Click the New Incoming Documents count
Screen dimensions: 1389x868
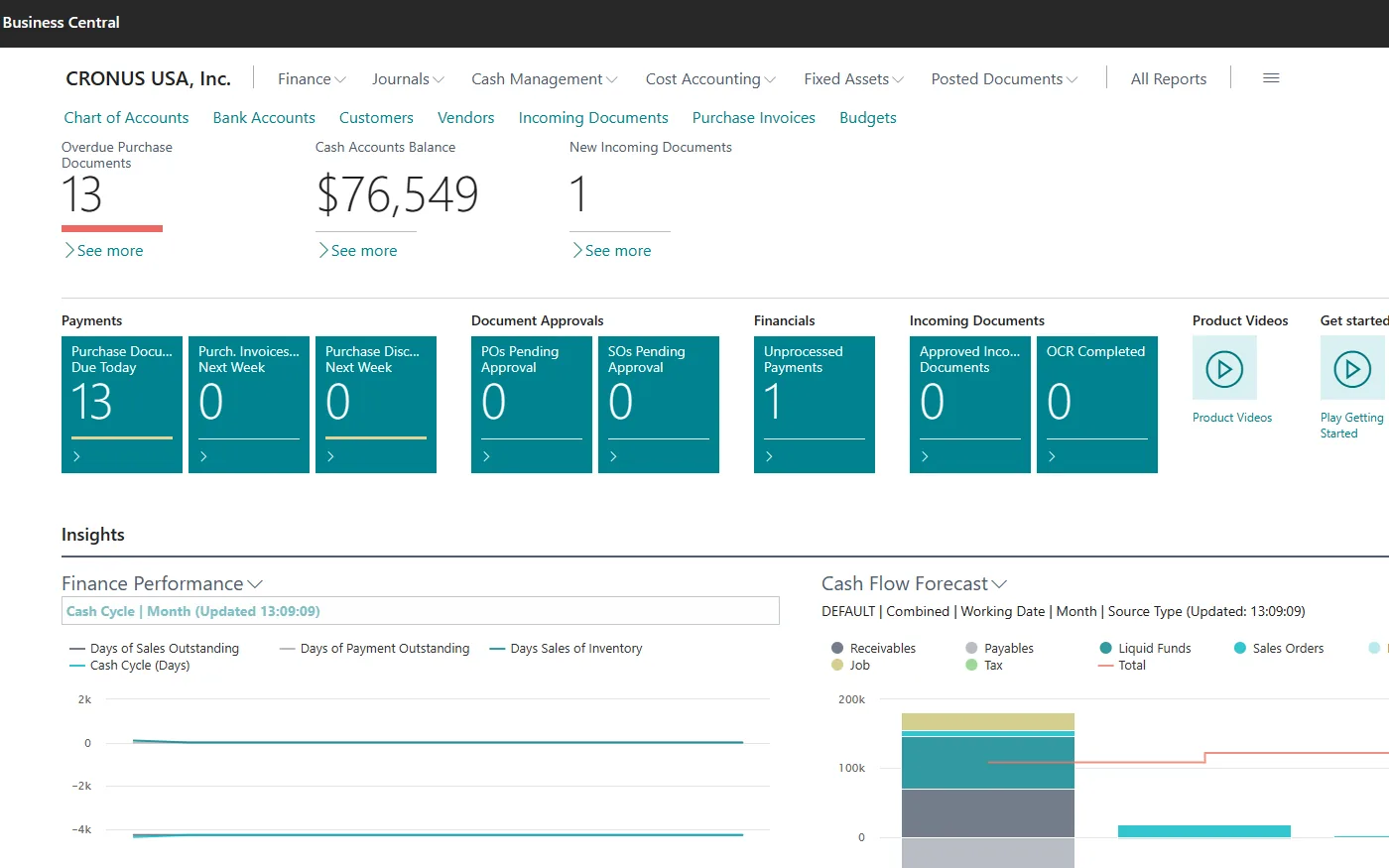point(579,194)
